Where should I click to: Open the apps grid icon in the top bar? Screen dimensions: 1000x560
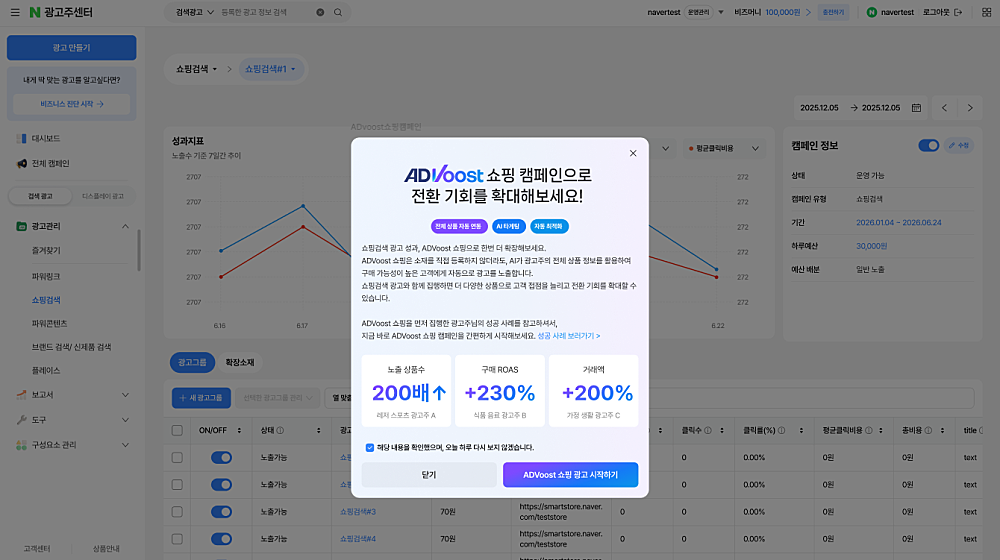(986, 12)
